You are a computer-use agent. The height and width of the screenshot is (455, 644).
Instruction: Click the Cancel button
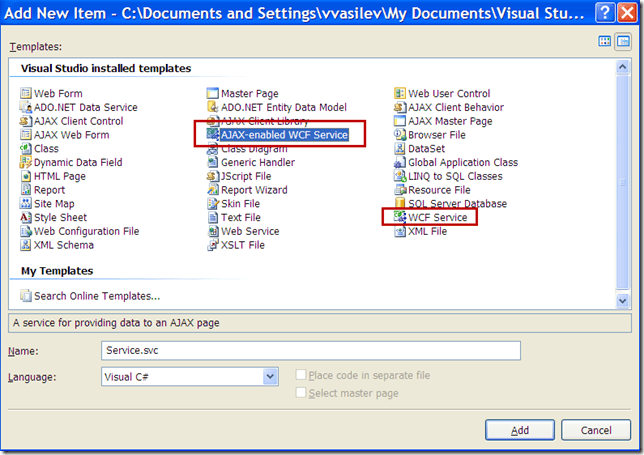click(x=596, y=430)
